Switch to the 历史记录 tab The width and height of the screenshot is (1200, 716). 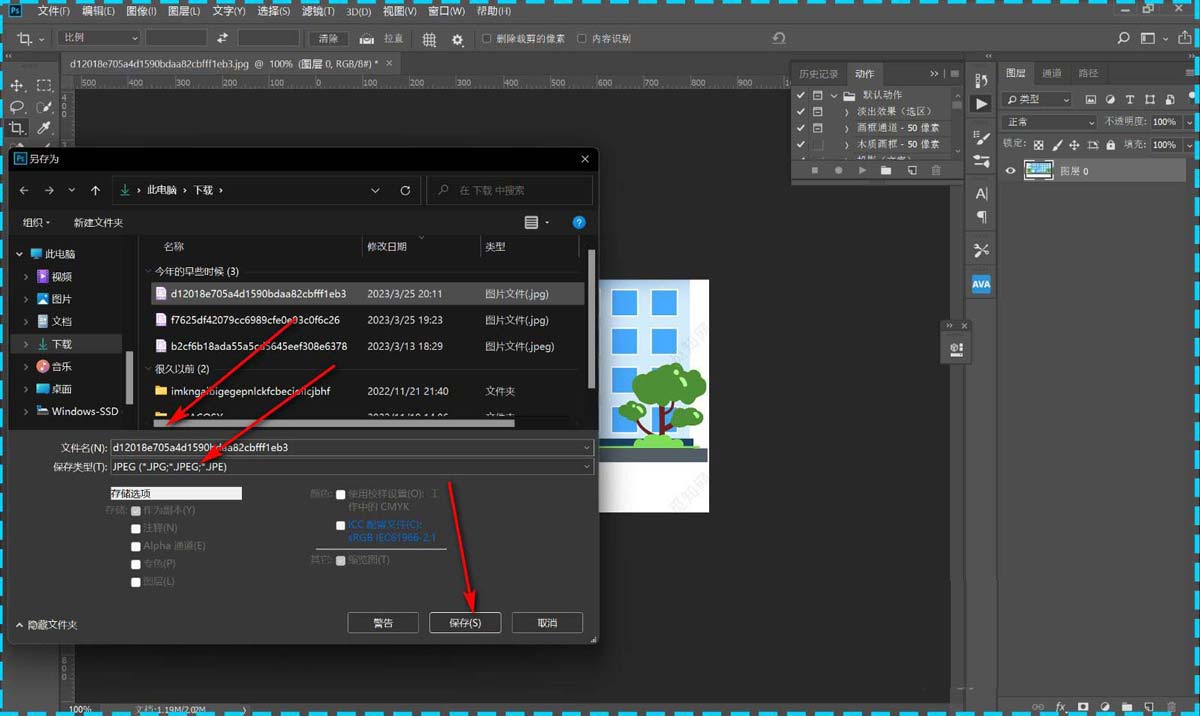point(818,74)
